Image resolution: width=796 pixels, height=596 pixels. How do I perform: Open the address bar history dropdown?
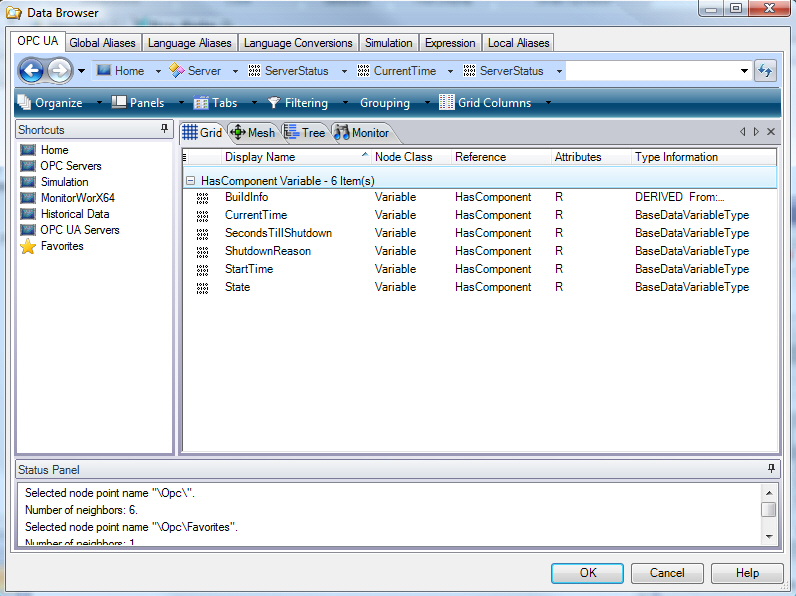[744, 71]
